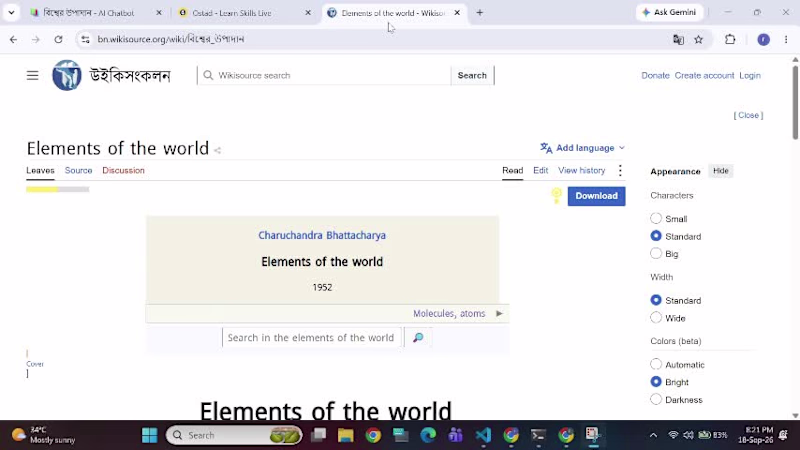The width and height of the screenshot is (800, 450).
Task: Click the Donate link
Action: click(655, 76)
